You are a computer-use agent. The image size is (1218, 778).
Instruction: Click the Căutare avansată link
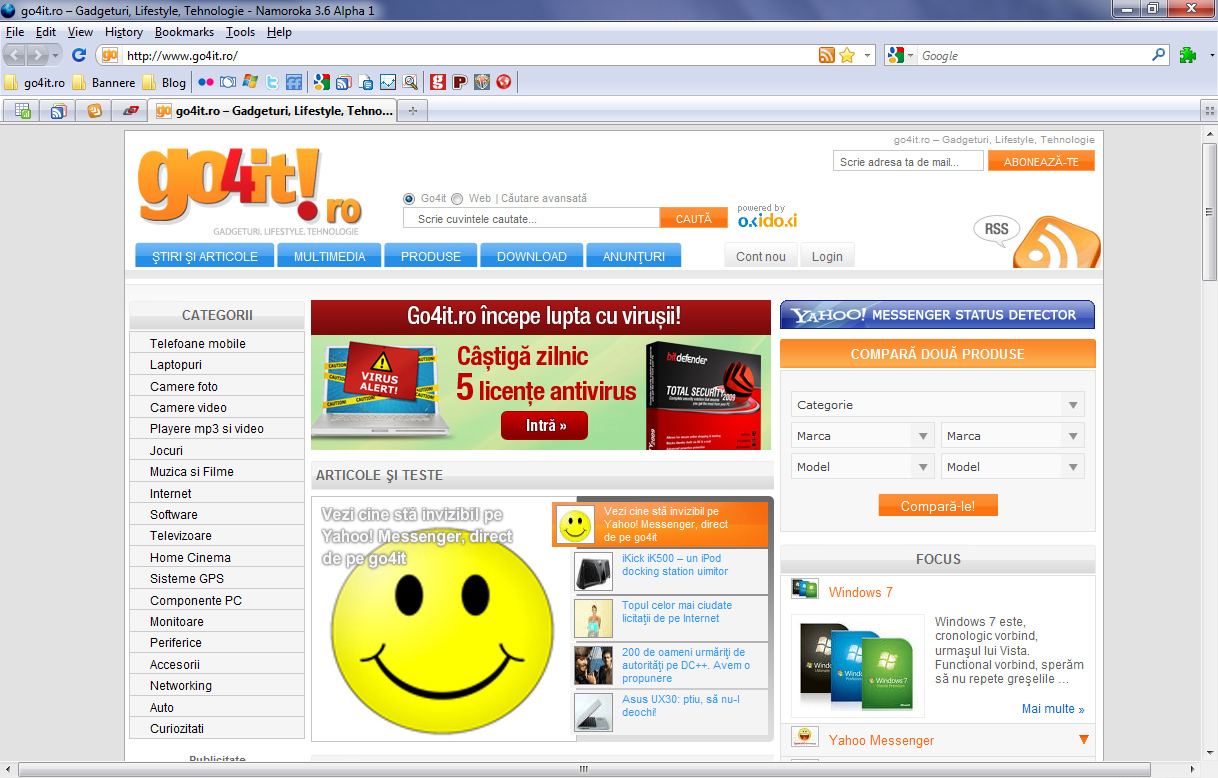544,199
